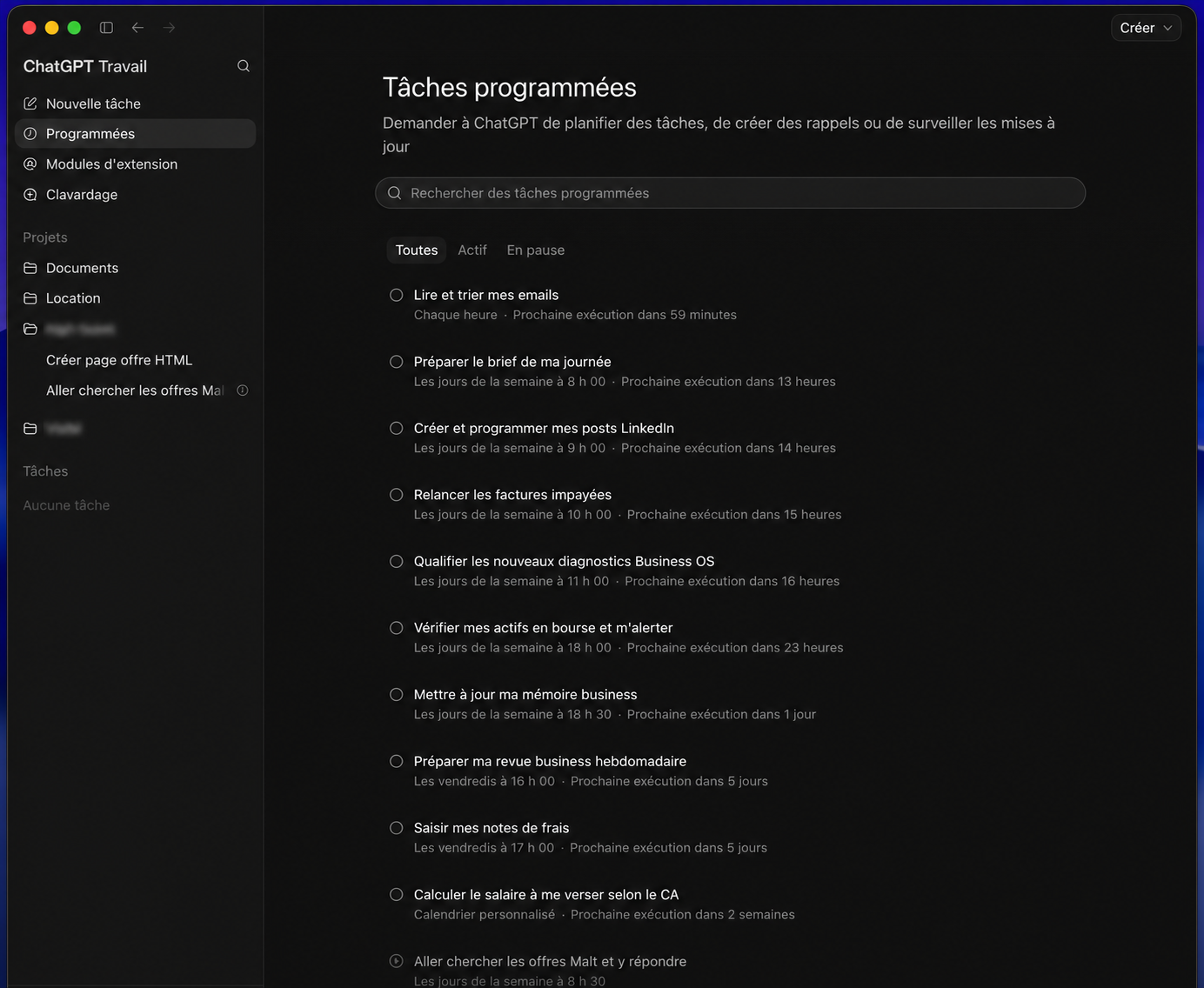Toggle circle for Préparer ma revue business hebdomadaire
This screenshot has height=988, width=1204.
point(397,761)
